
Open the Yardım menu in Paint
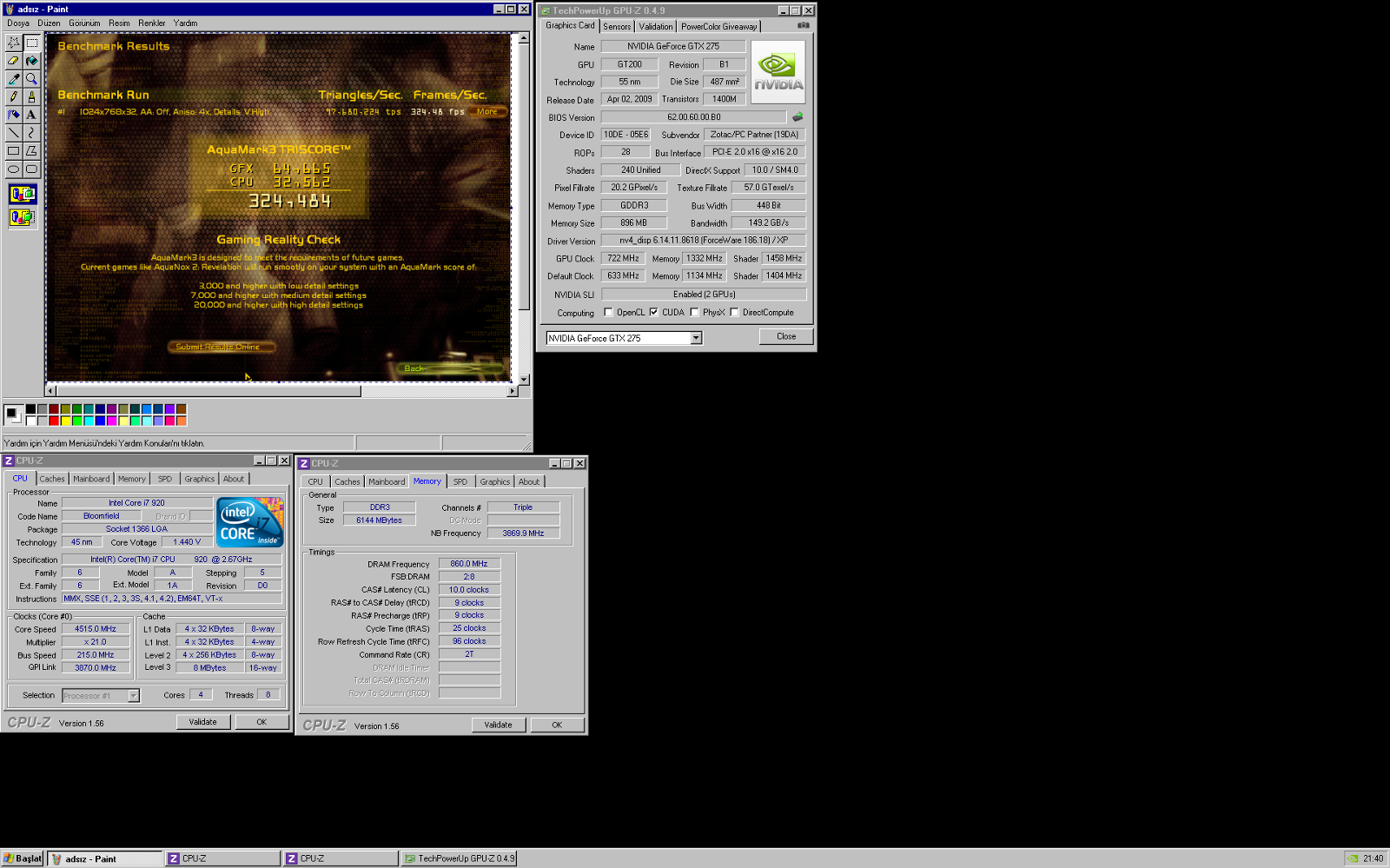click(185, 23)
